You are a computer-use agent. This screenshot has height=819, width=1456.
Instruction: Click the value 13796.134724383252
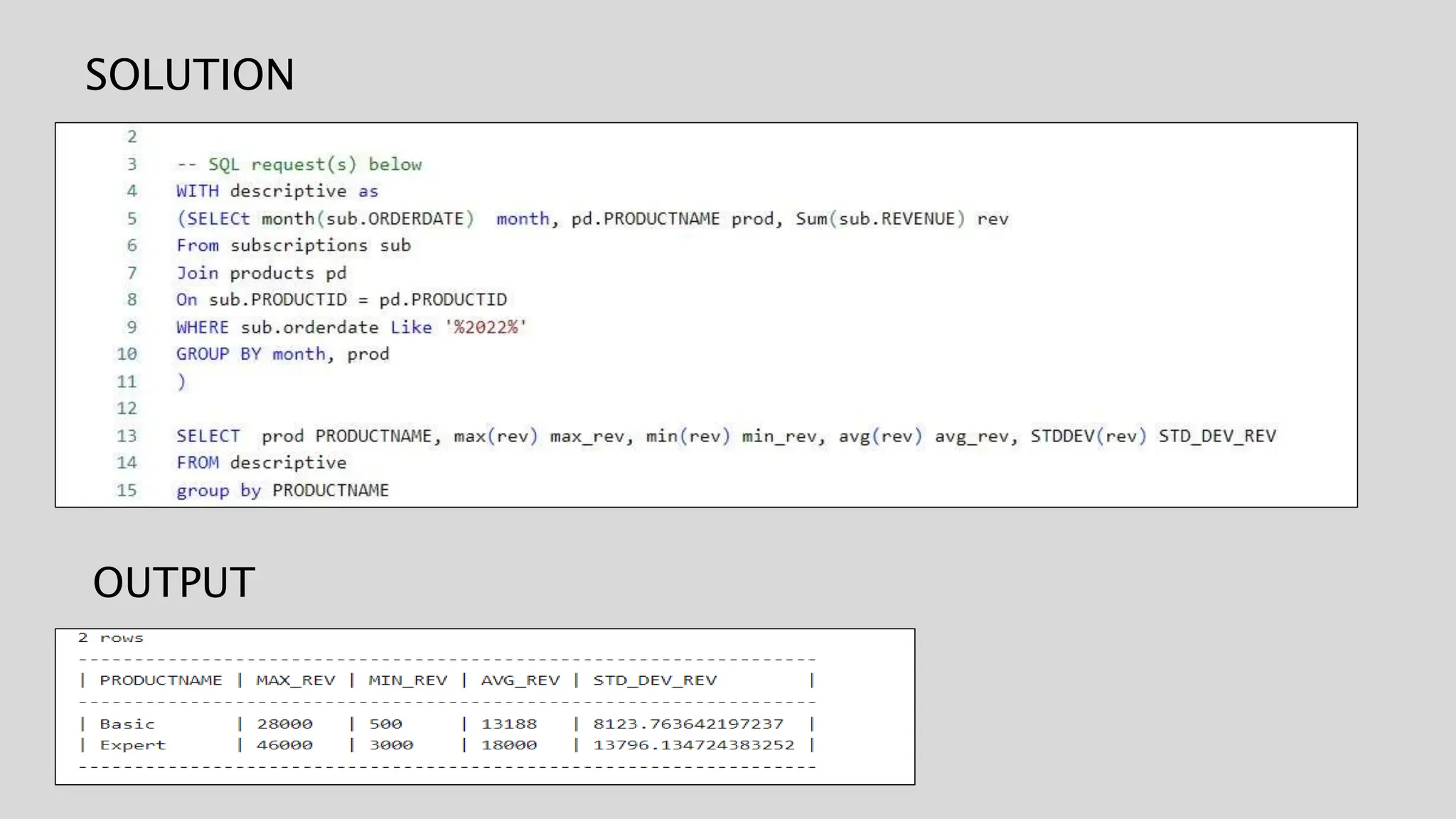click(x=695, y=745)
